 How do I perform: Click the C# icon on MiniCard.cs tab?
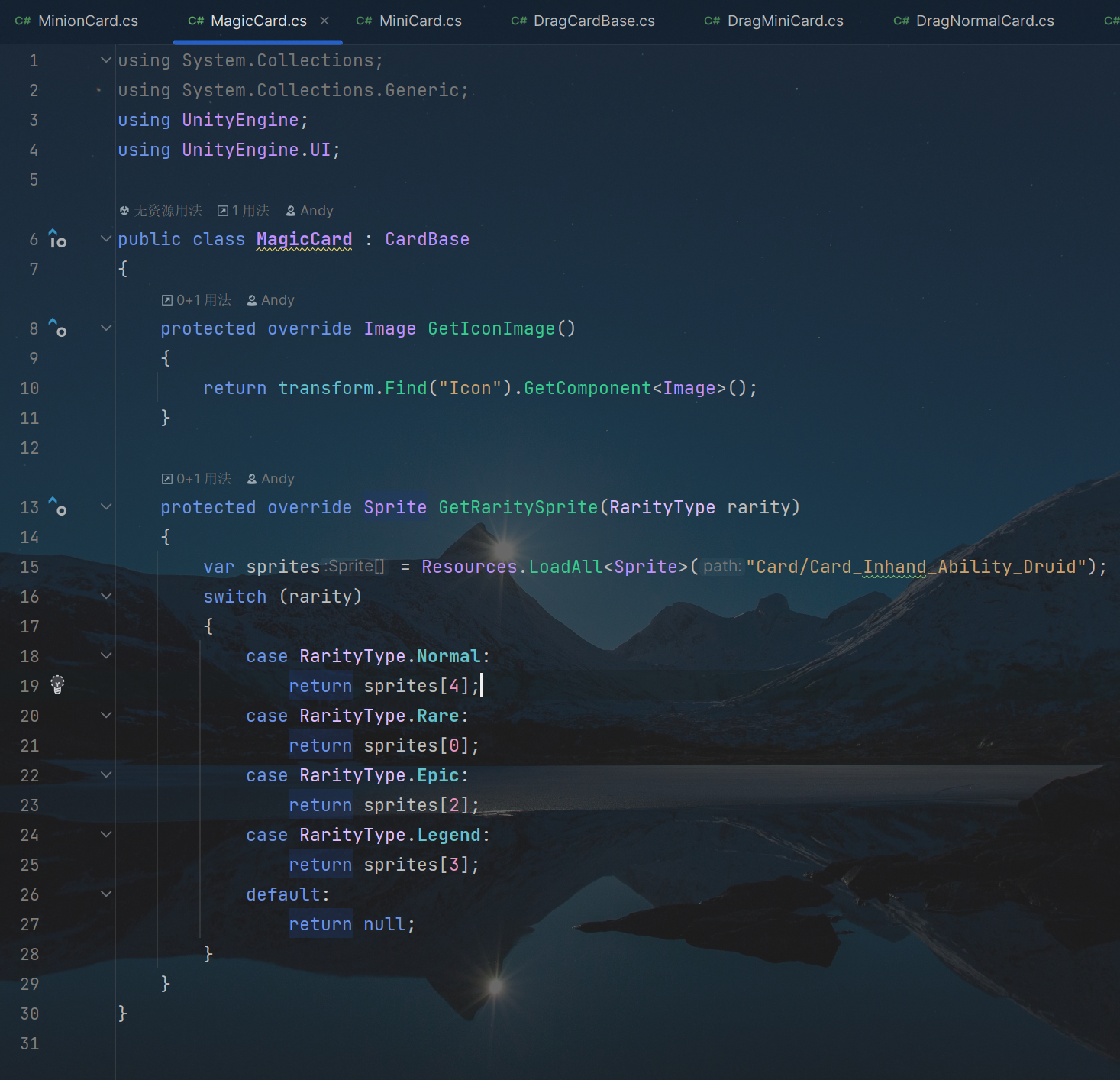364,21
